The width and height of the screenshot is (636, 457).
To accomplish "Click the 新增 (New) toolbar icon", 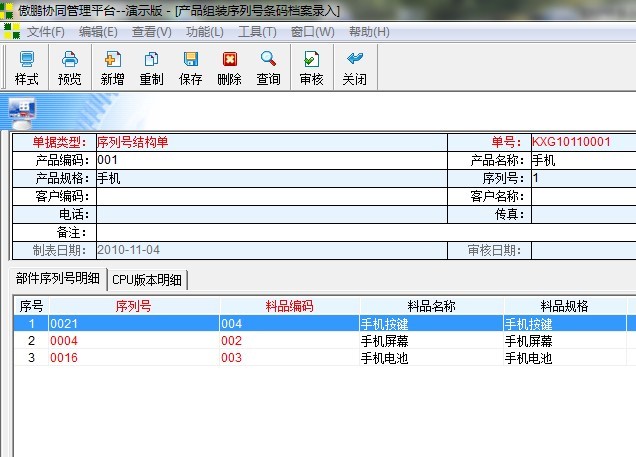I will (x=113, y=68).
